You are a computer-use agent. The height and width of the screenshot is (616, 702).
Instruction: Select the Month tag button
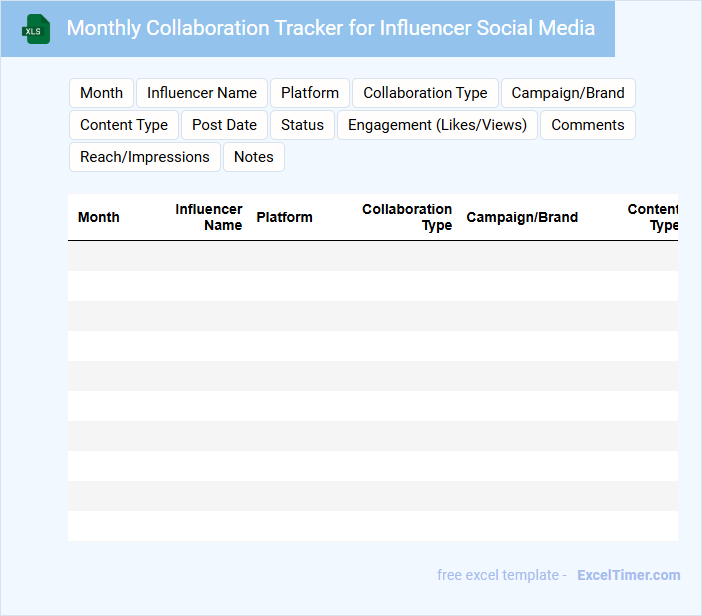click(101, 93)
